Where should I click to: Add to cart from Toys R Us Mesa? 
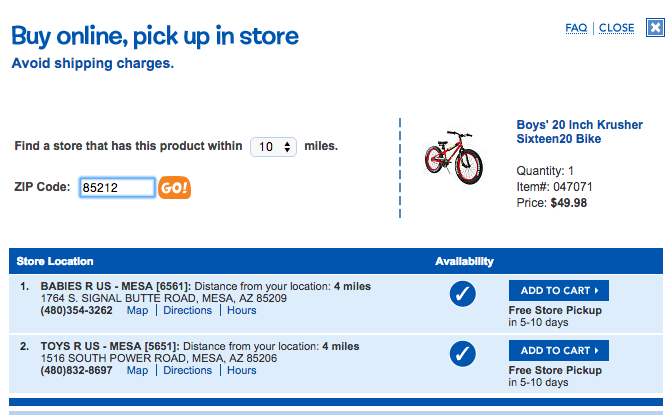[x=559, y=351]
